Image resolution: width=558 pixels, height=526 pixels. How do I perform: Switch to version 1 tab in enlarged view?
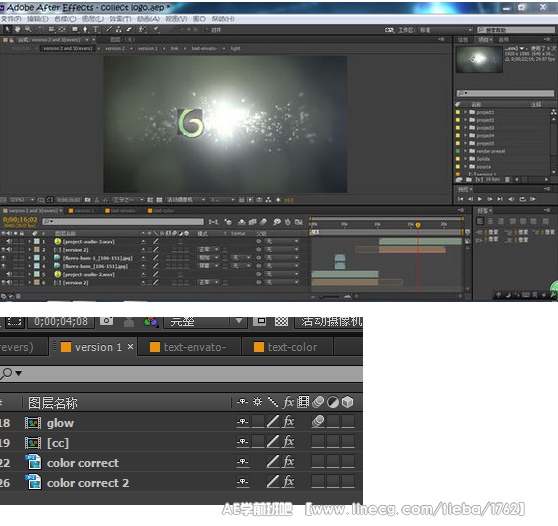click(92, 347)
